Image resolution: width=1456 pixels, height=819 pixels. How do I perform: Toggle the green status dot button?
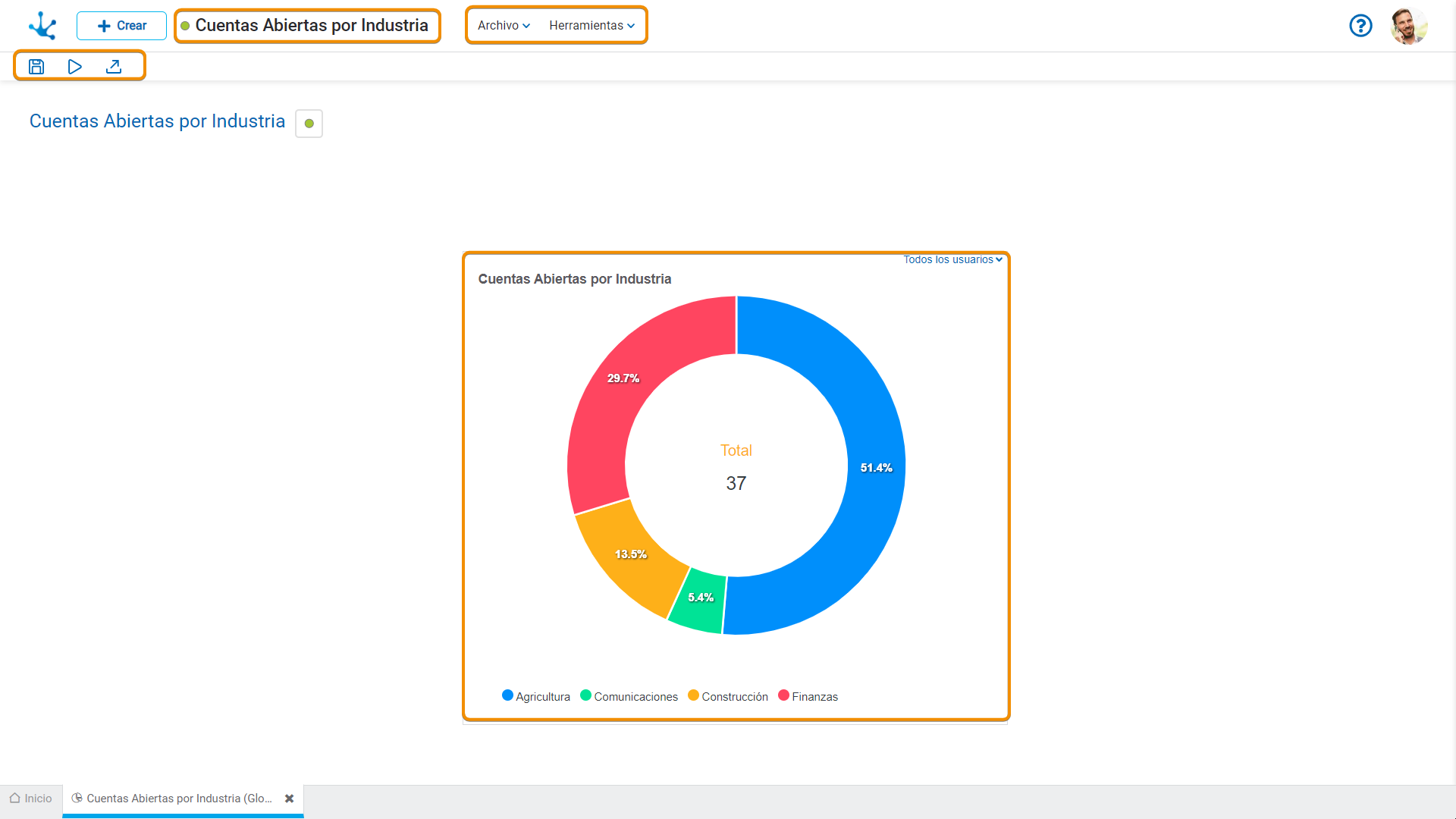[x=309, y=124]
